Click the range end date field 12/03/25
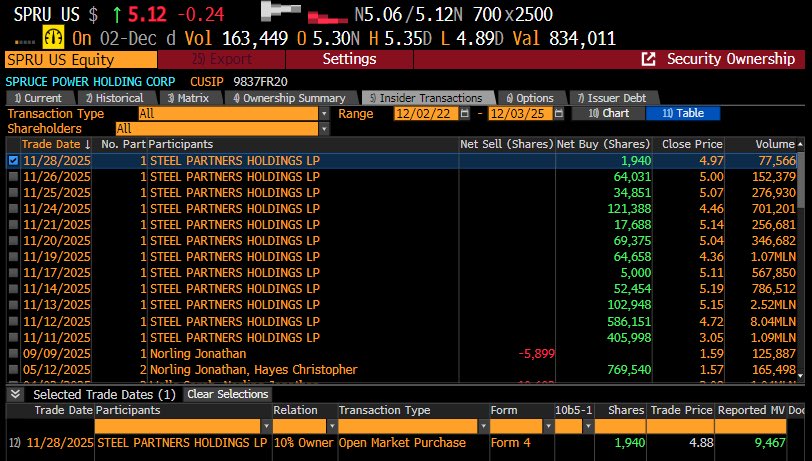Screen dimensions: 812x461 click(x=520, y=113)
